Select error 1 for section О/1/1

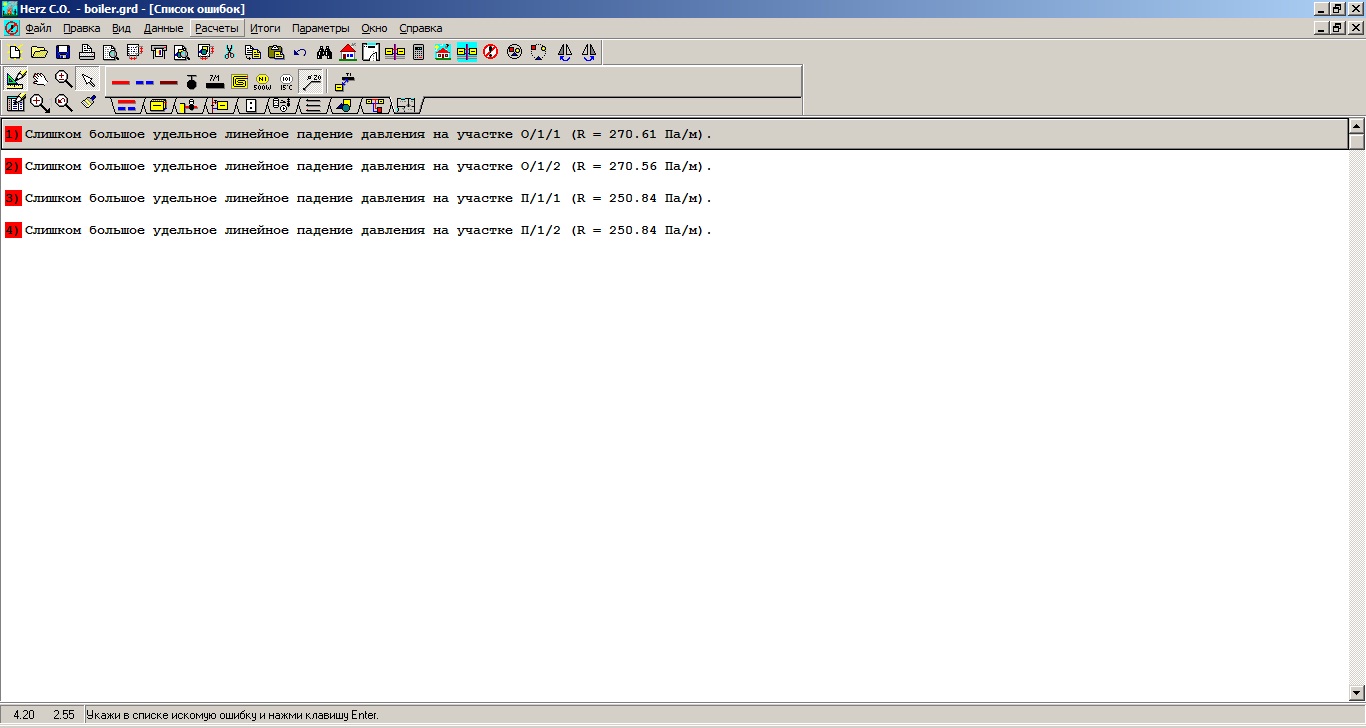(x=674, y=134)
